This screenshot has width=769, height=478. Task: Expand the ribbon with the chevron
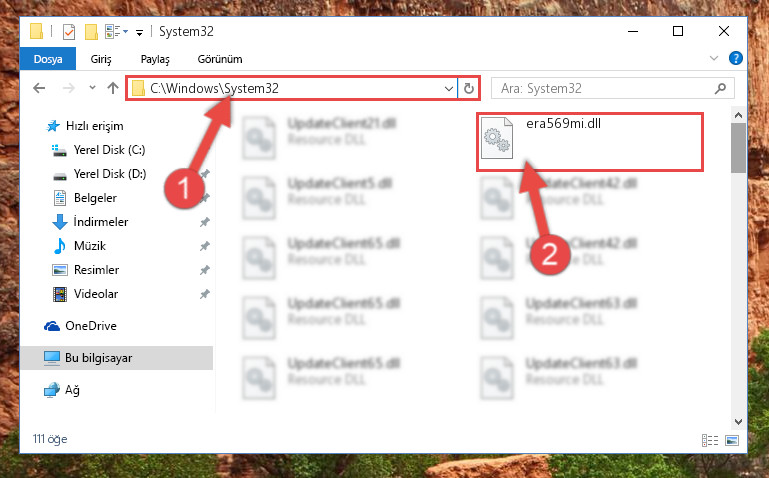point(714,58)
